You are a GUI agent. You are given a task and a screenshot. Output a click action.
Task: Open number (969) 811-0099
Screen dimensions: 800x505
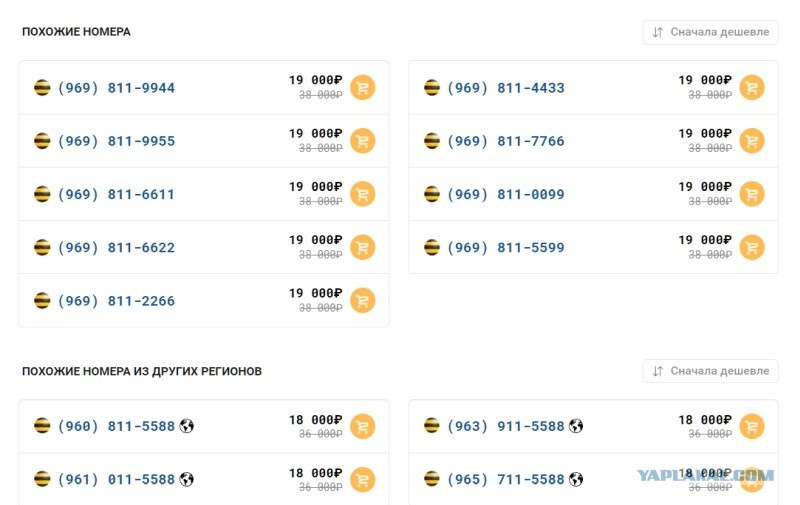[506, 194]
